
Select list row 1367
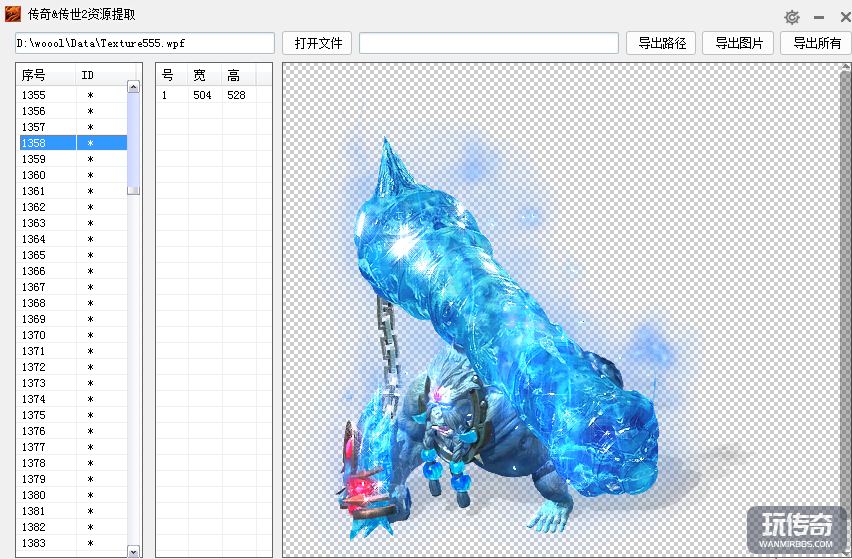tap(73, 287)
